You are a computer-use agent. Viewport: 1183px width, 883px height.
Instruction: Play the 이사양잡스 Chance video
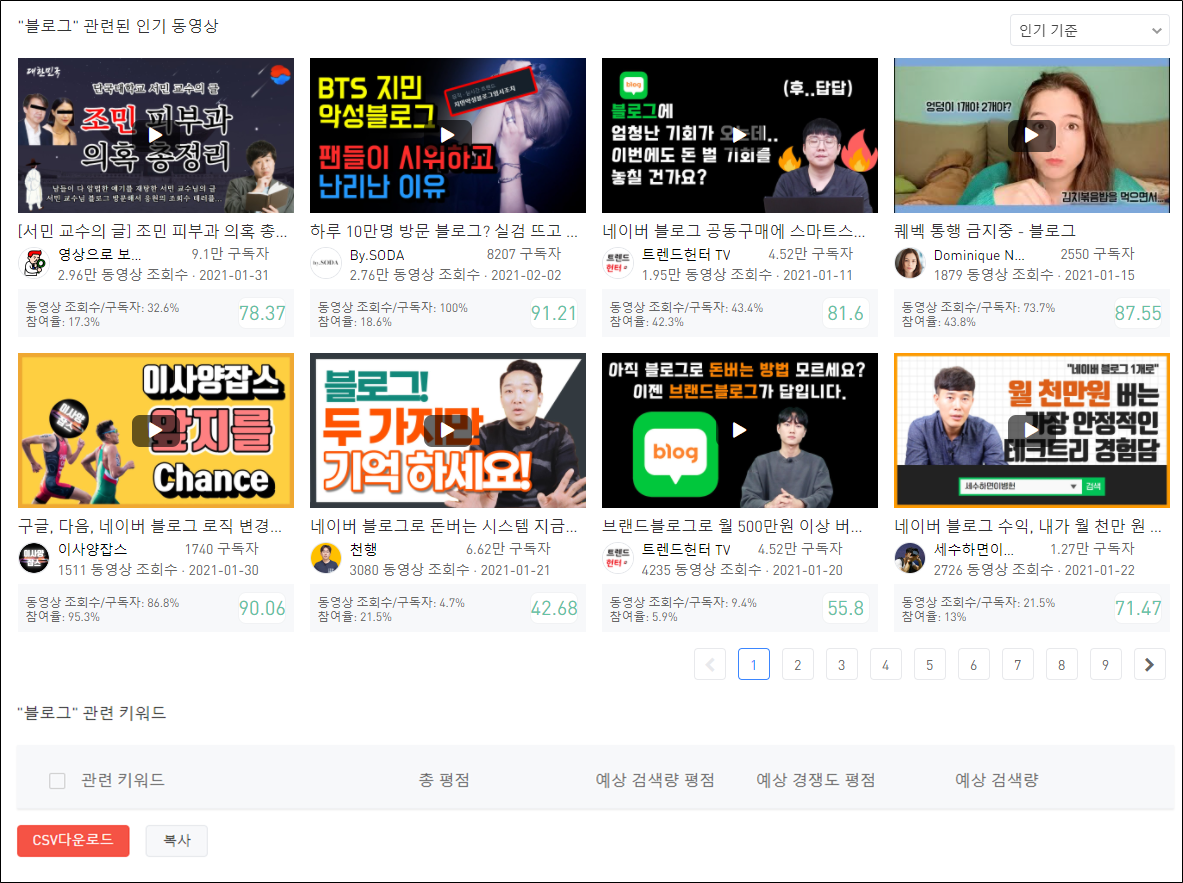(x=155, y=430)
